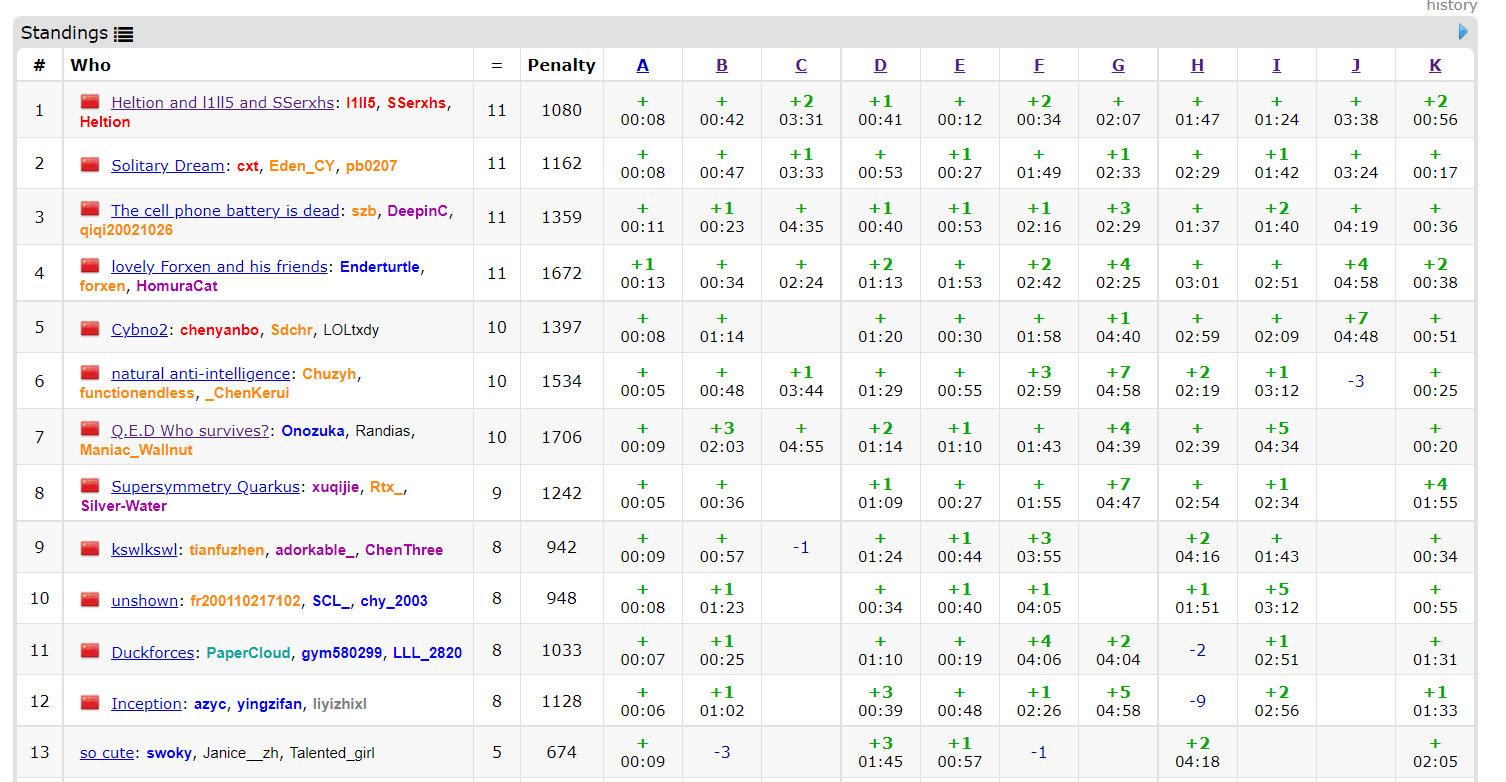1506x782 pixels.
Task: Click the -9 result cell for Inception
Action: pos(1197,702)
